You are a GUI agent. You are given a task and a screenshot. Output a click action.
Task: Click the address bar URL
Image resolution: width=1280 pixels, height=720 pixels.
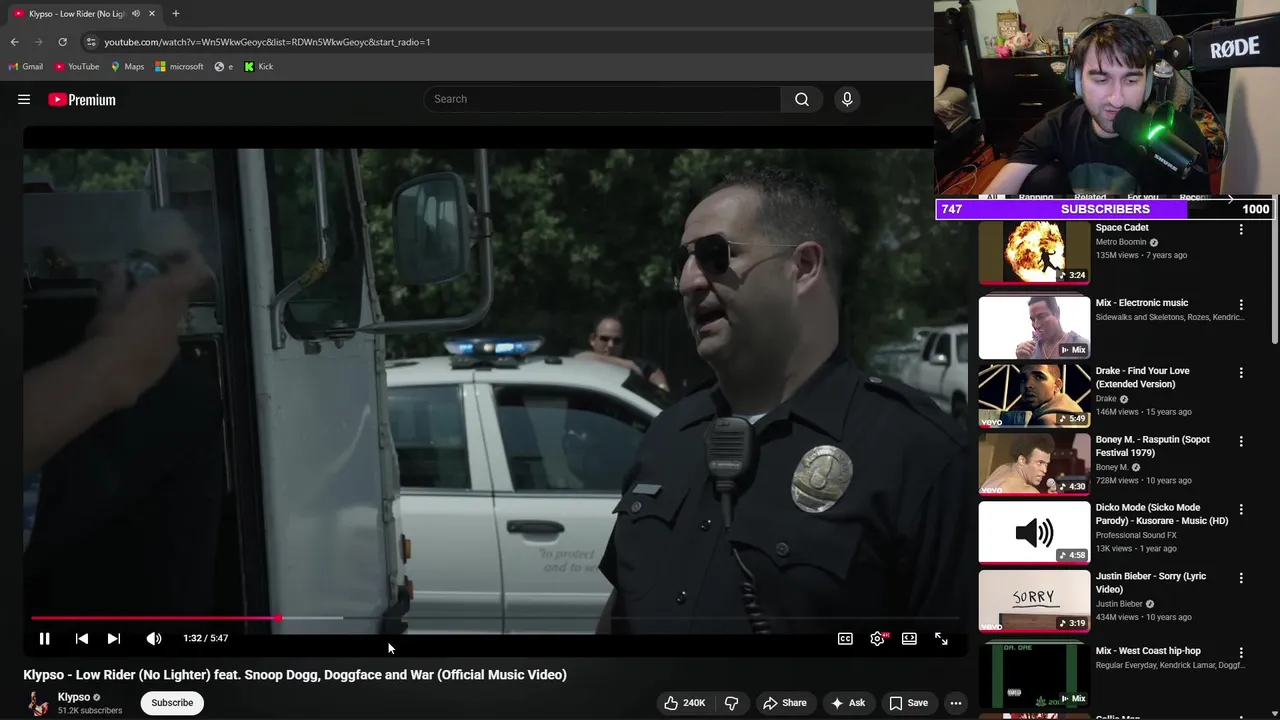(x=267, y=42)
